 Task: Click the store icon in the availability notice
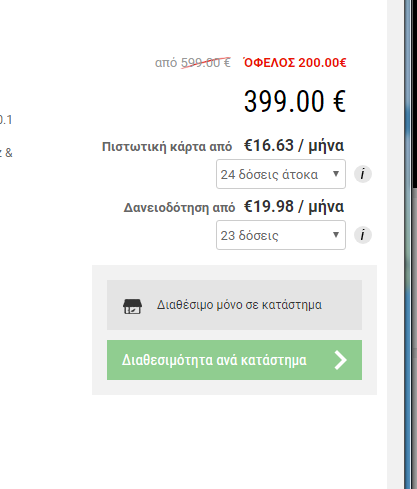(132, 306)
